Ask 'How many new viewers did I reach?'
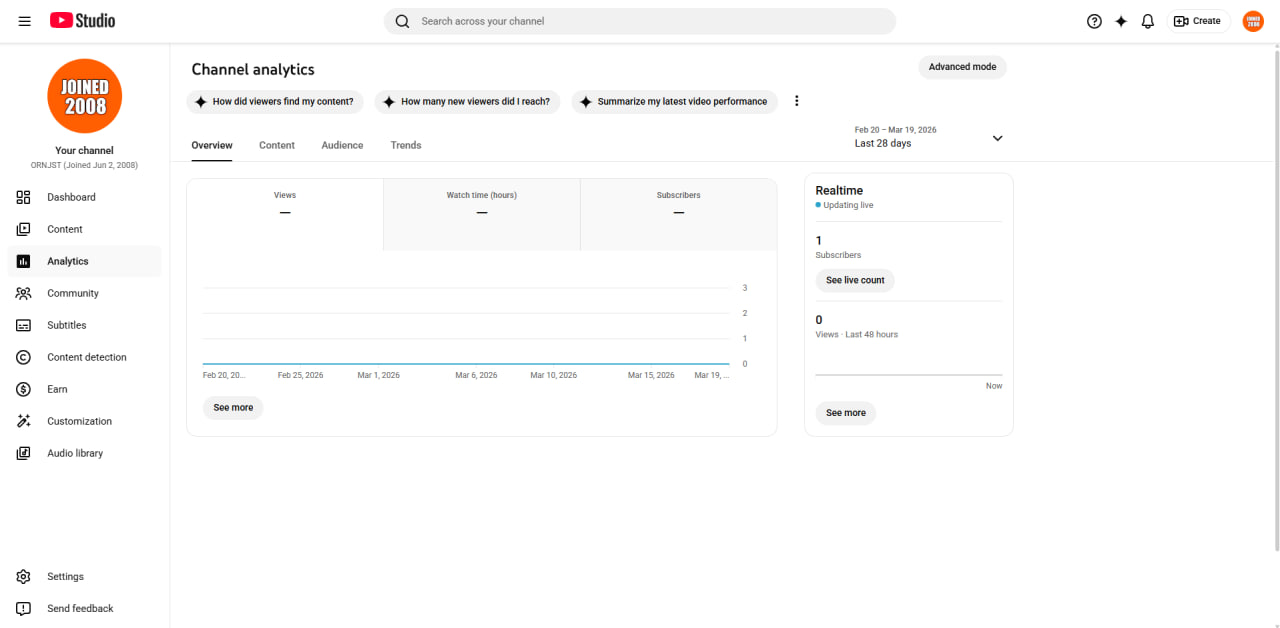Screen dimensions: 1280x628 coord(467,101)
